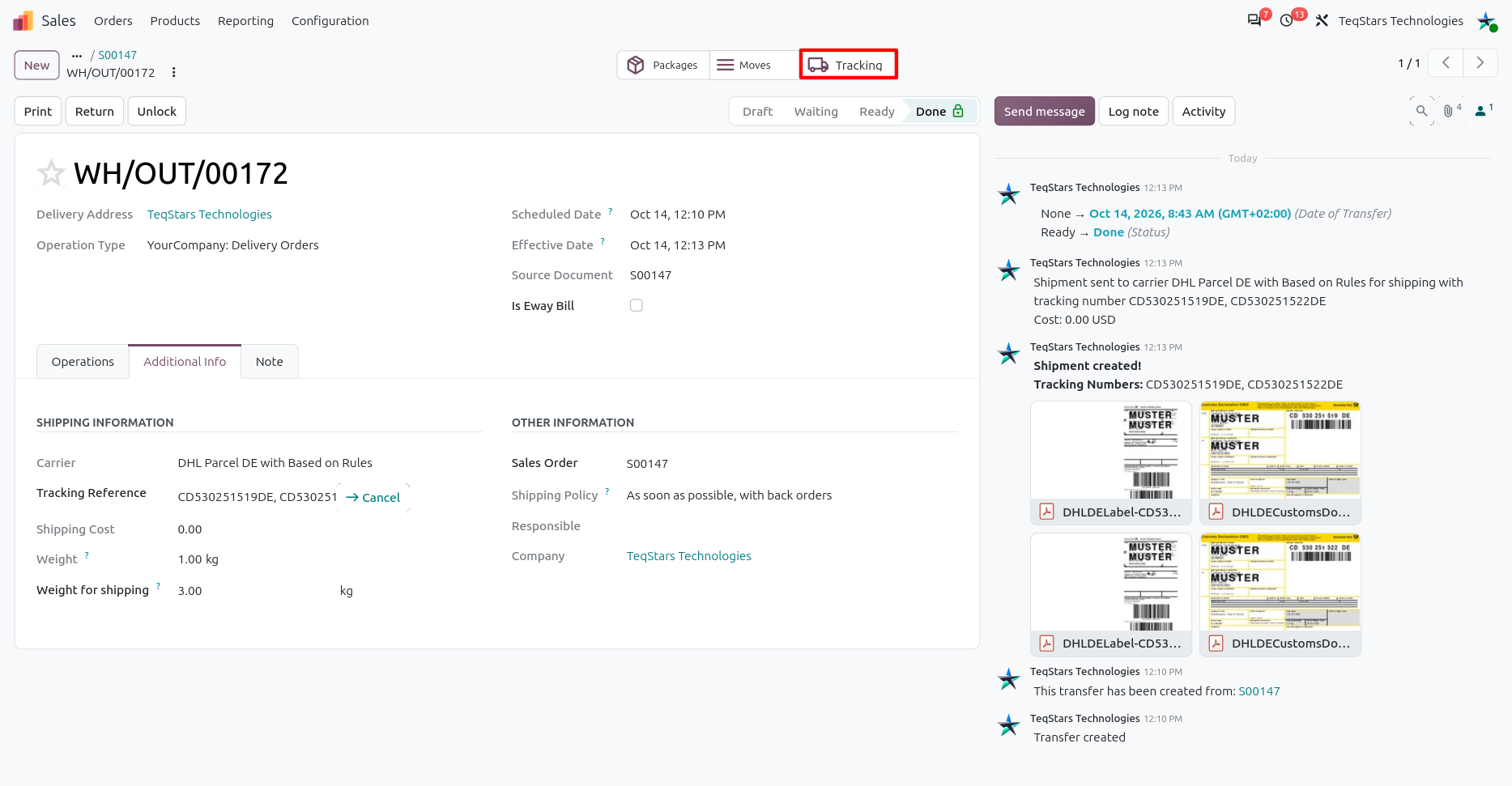Screen dimensions: 1512x786
Task: Go to previous record arrow
Action: pyautogui.click(x=1446, y=62)
